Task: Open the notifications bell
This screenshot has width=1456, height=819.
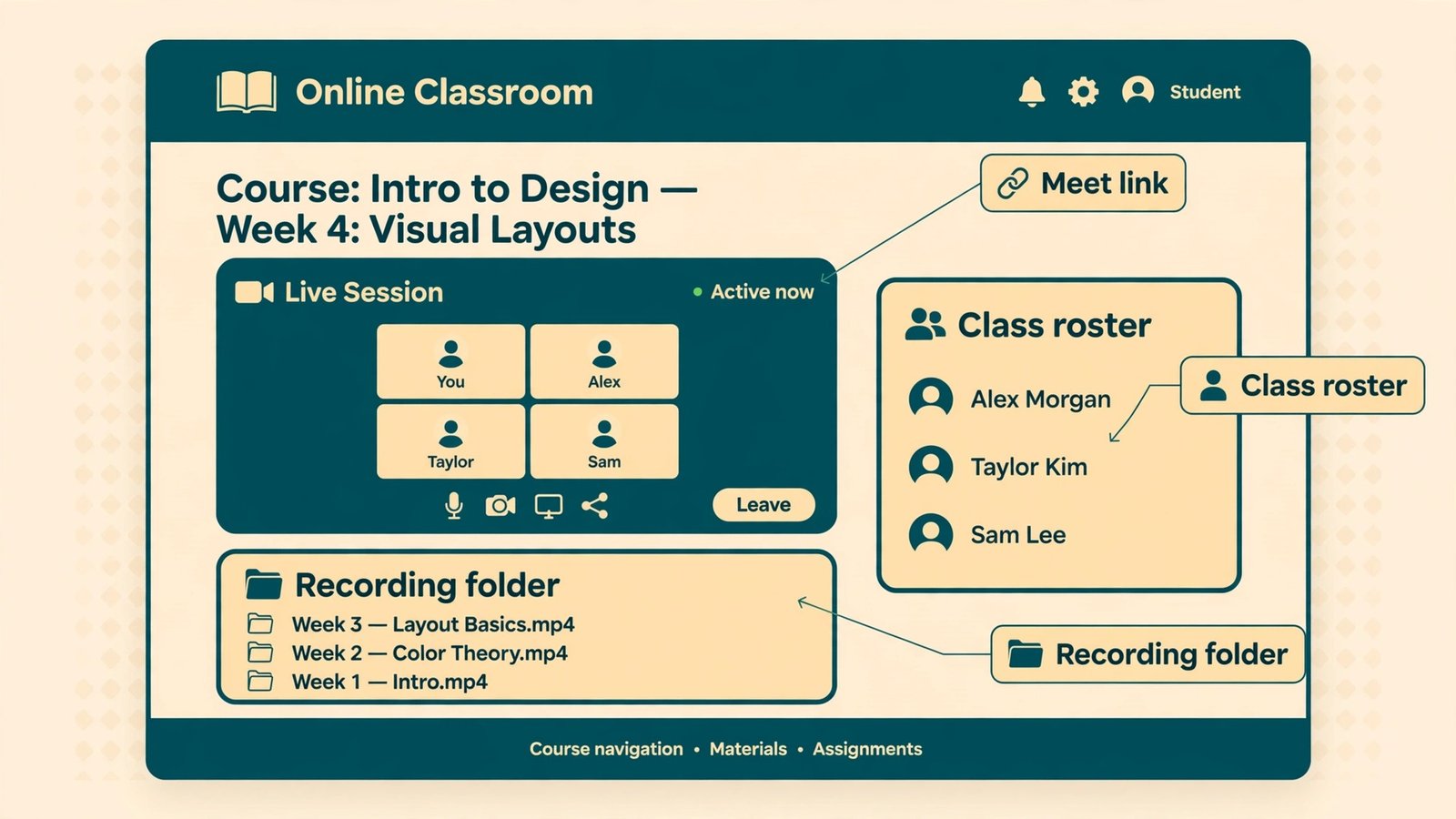Action: click(1031, 92)
